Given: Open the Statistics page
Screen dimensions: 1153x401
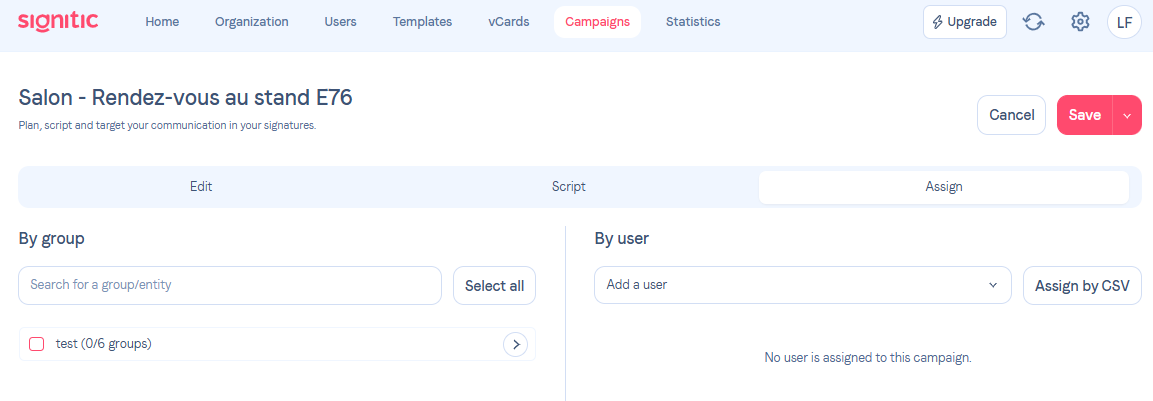Looking at the screenshot, I should pyautogui.click(x=692, y=22).
